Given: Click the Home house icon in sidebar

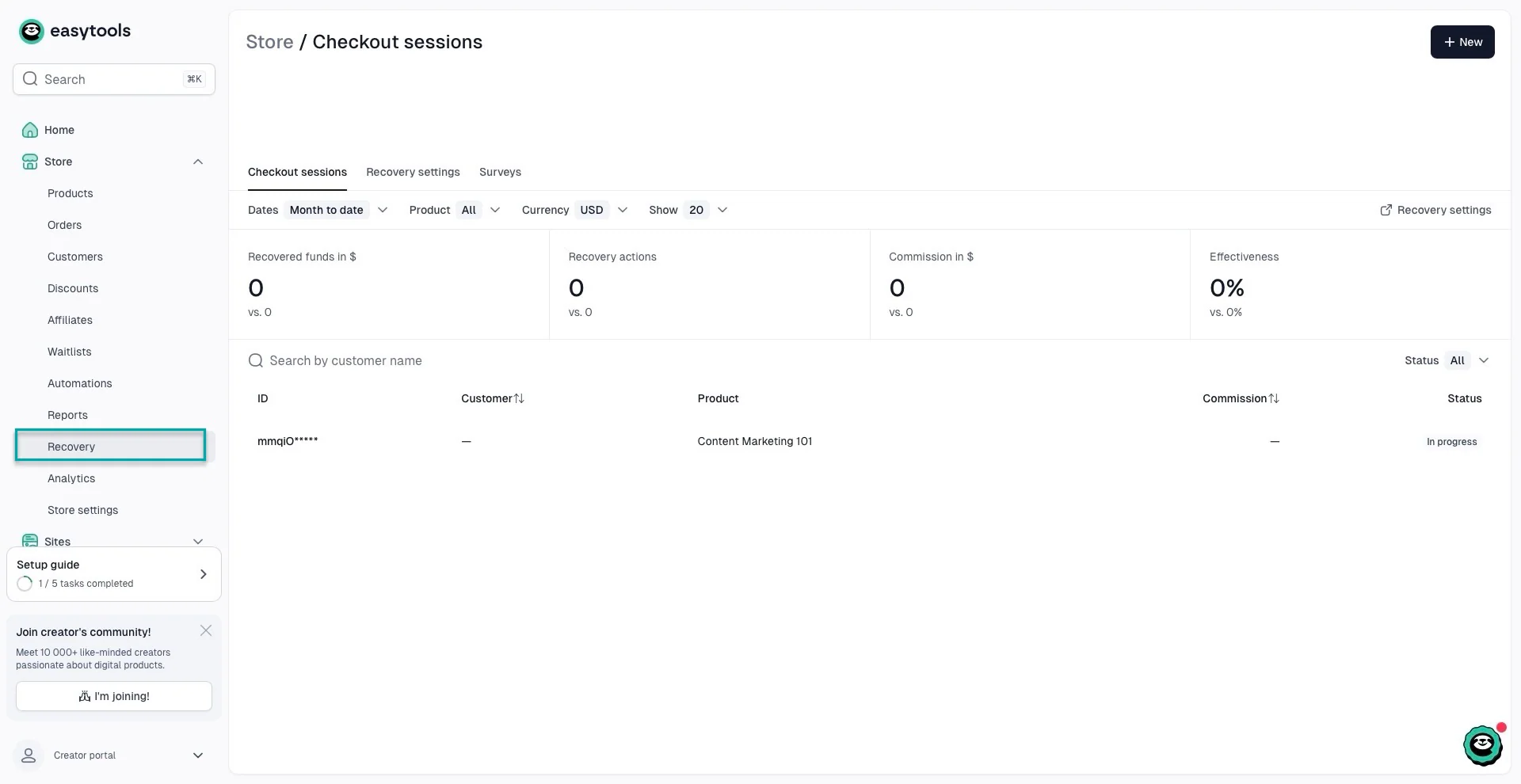Looking at the screenshot, I should (x=30, y=130).
